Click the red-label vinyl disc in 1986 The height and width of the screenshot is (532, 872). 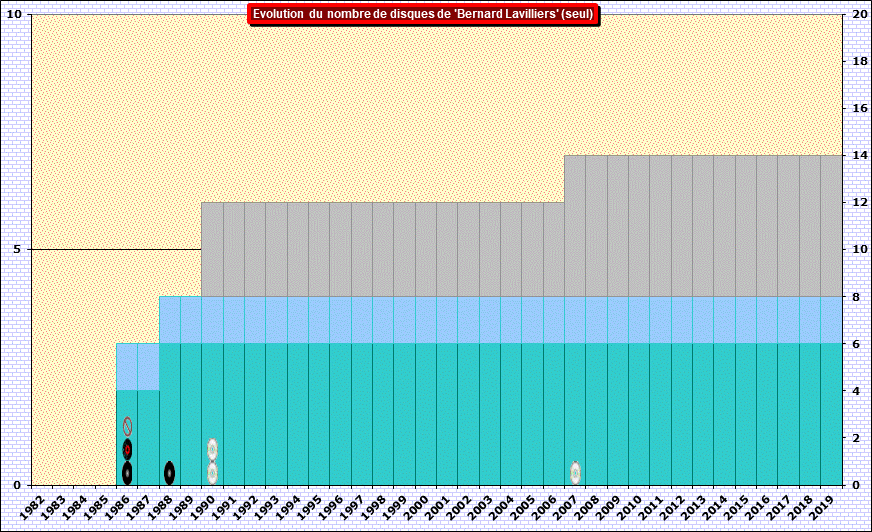pos(127,449)
